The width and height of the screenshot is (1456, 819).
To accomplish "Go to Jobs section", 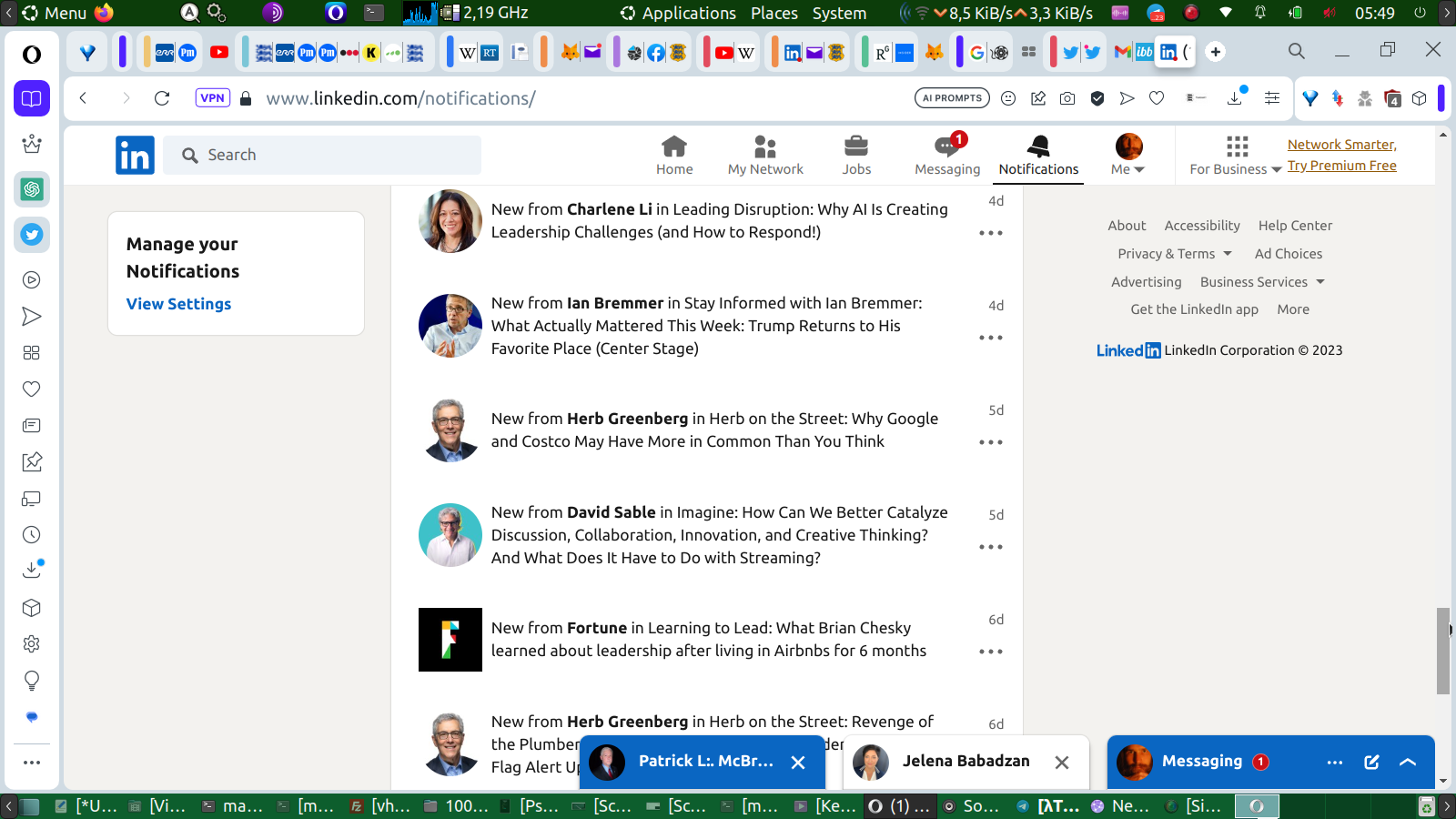I will 856,155.
